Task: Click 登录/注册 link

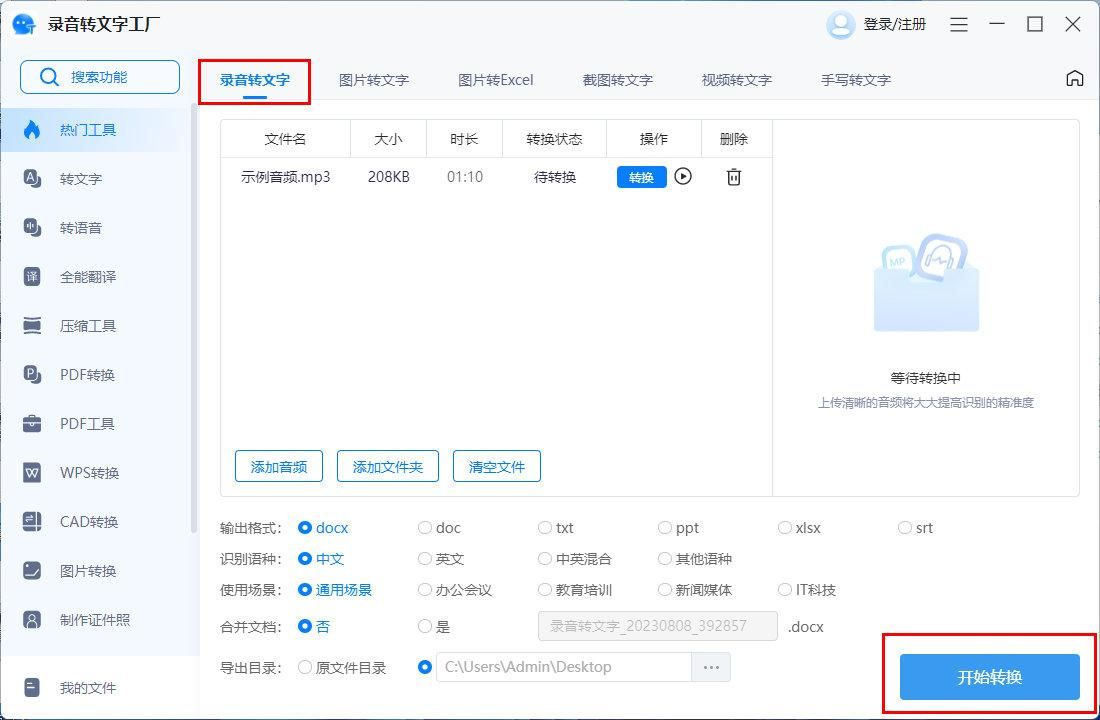Action: pyautogui.click(x=894, y=25)
